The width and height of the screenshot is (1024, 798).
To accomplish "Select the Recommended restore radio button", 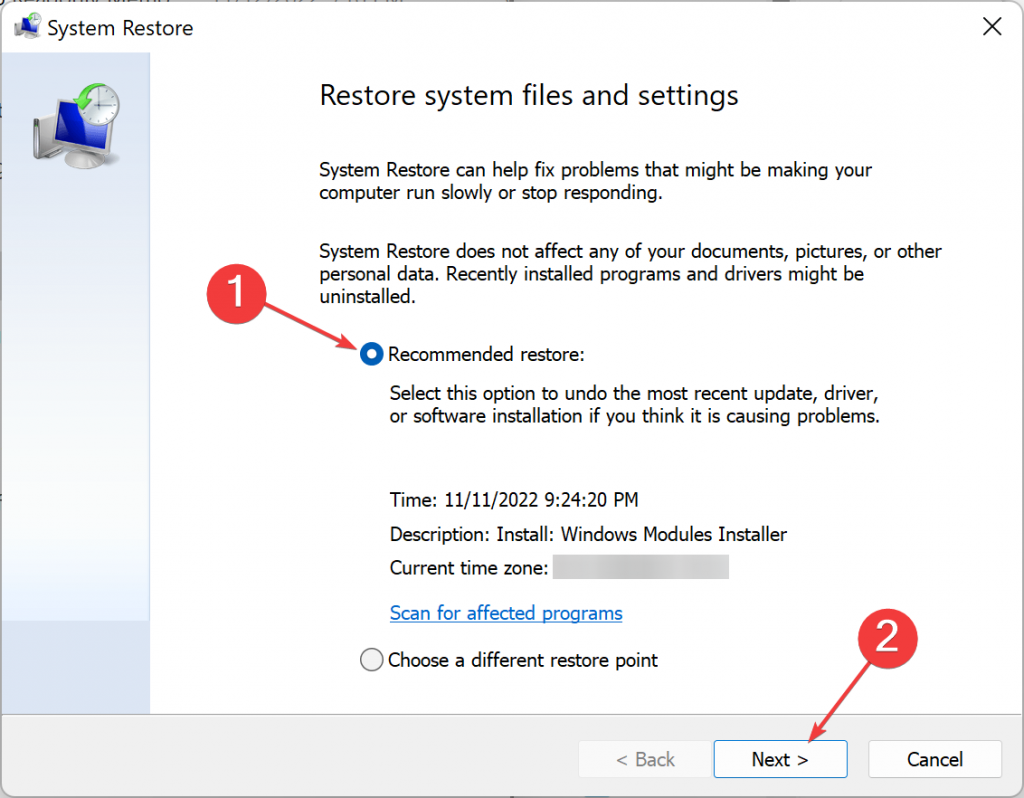I will [x=372, y=354].
